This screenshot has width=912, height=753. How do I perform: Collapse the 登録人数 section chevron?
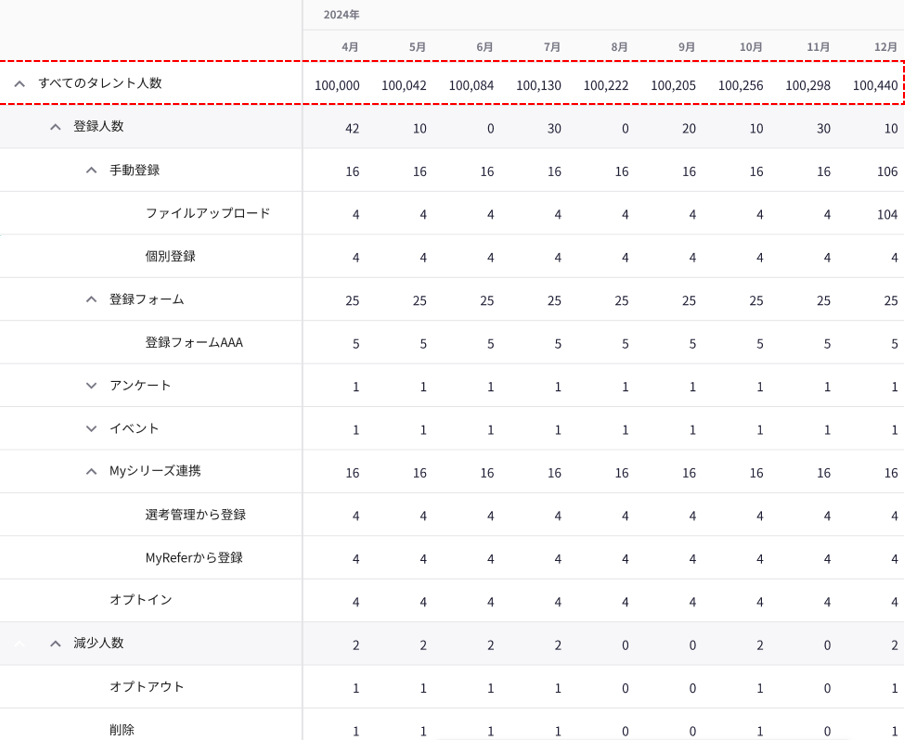pos(56,127)
